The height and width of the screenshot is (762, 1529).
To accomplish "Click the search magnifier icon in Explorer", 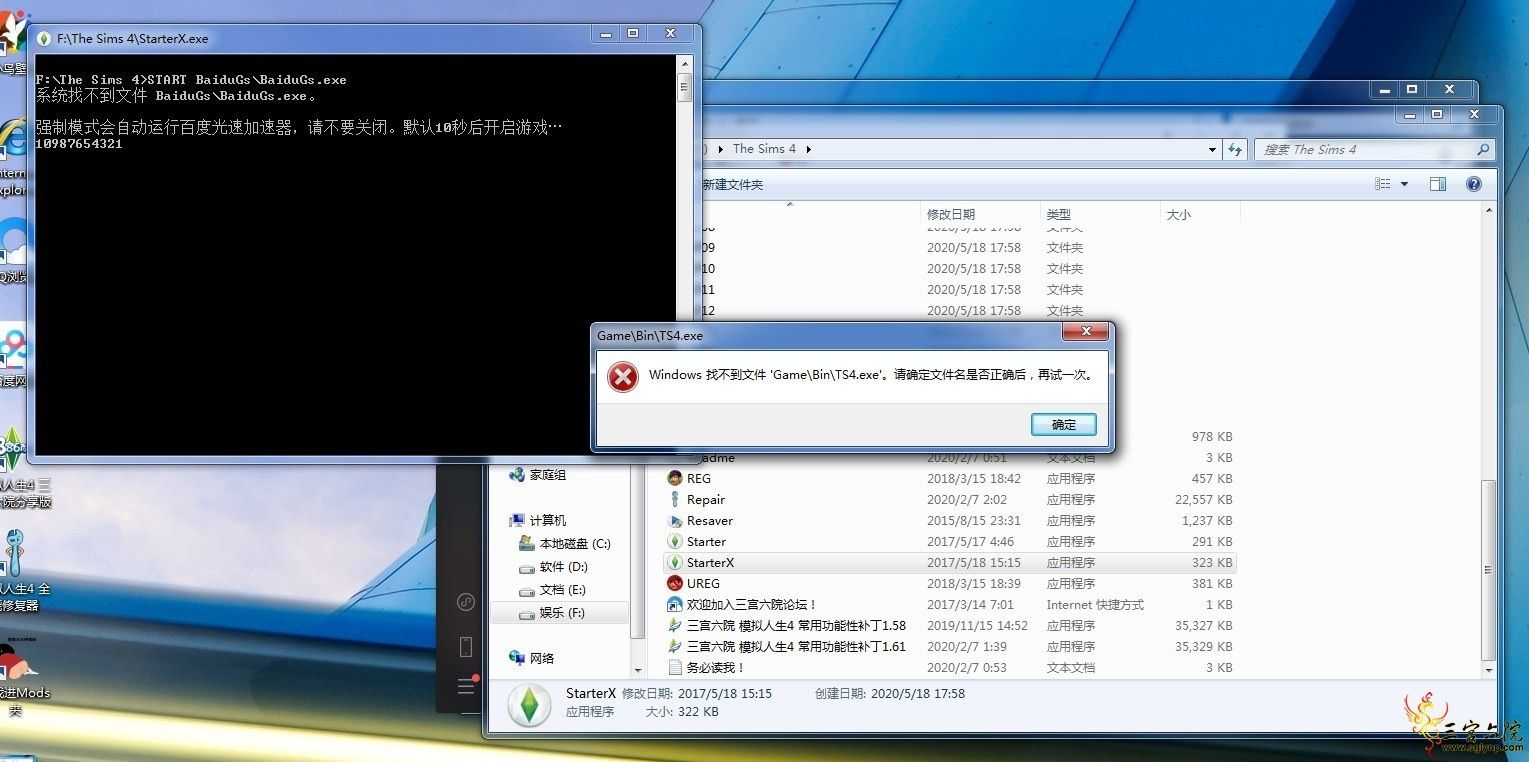I will 1483,149.
